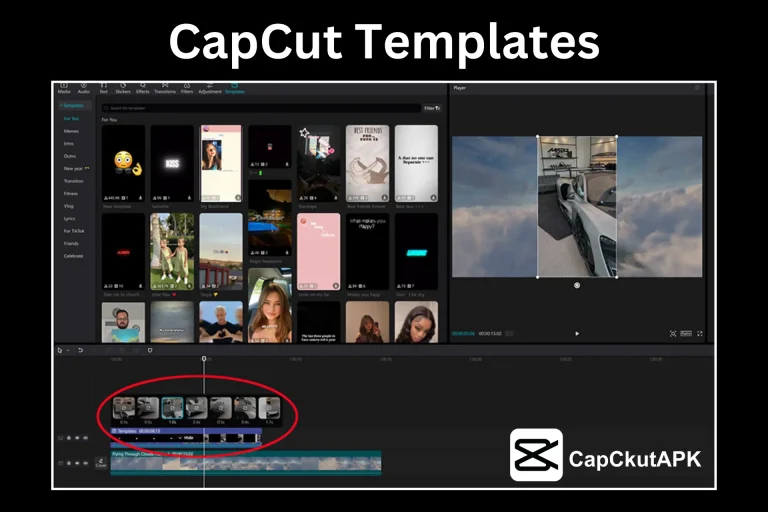Viewport: 768px width, 512px height.
Task: Lock the main clouds video track
Action: point(69,463)
